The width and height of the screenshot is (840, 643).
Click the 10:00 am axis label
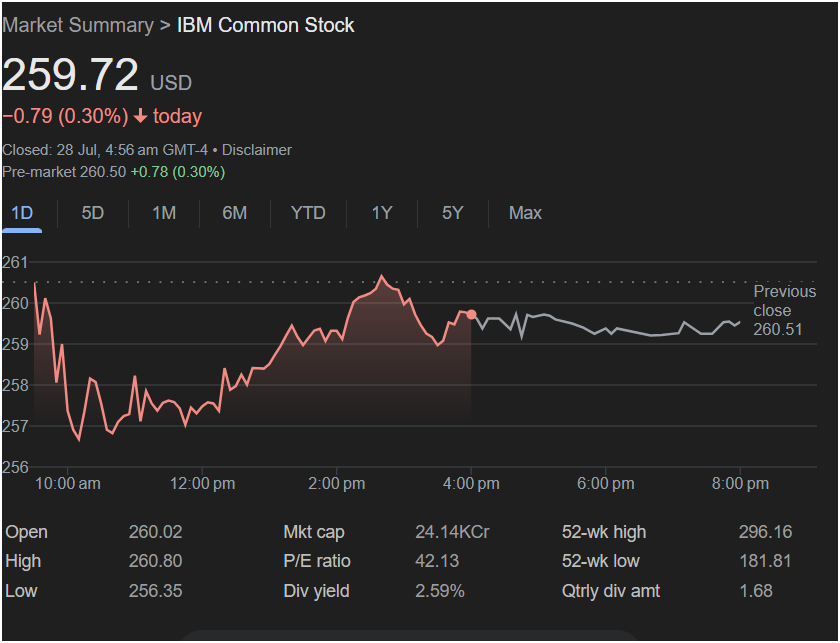[68, 484]
